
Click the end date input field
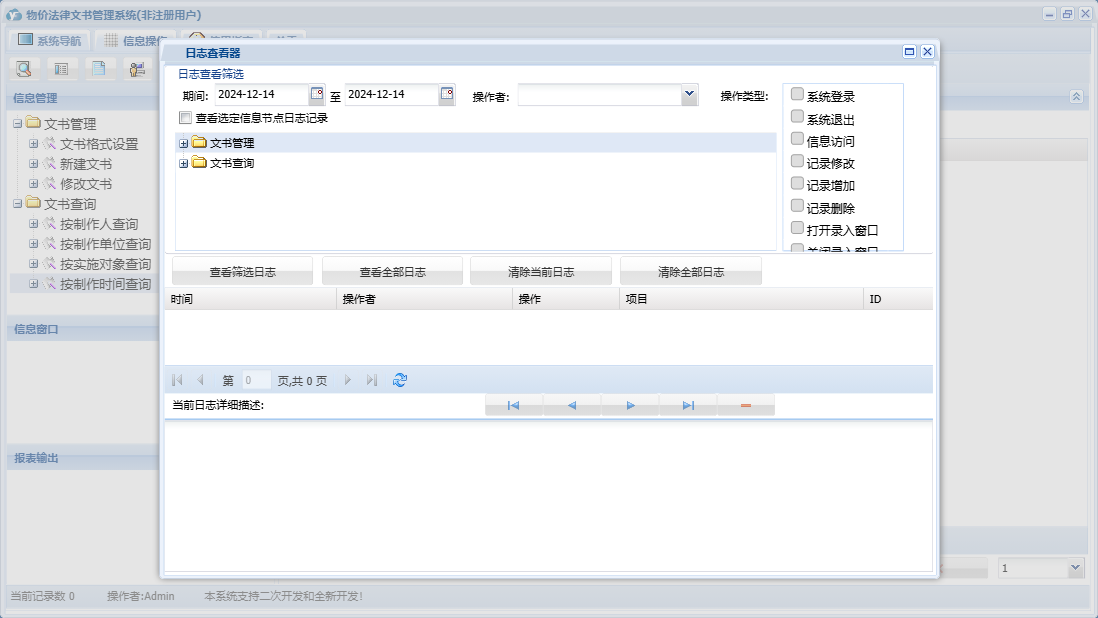click(x=392, y=94)
